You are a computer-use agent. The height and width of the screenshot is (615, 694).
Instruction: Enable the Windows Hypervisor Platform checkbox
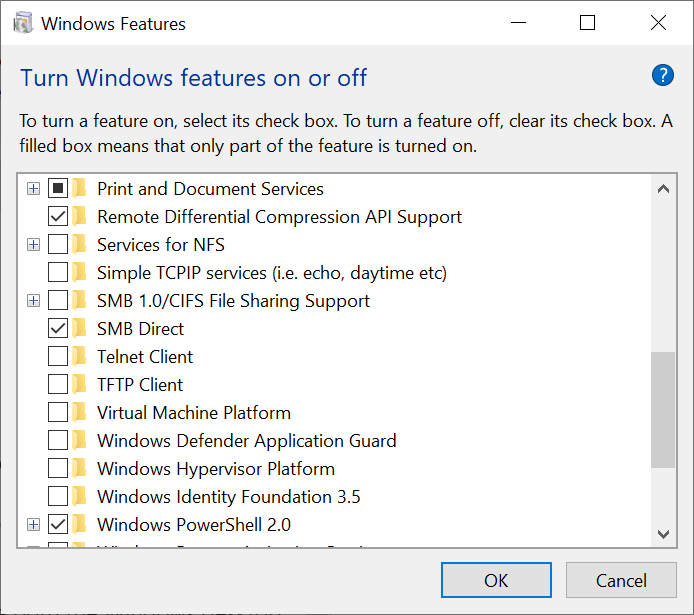58,469
